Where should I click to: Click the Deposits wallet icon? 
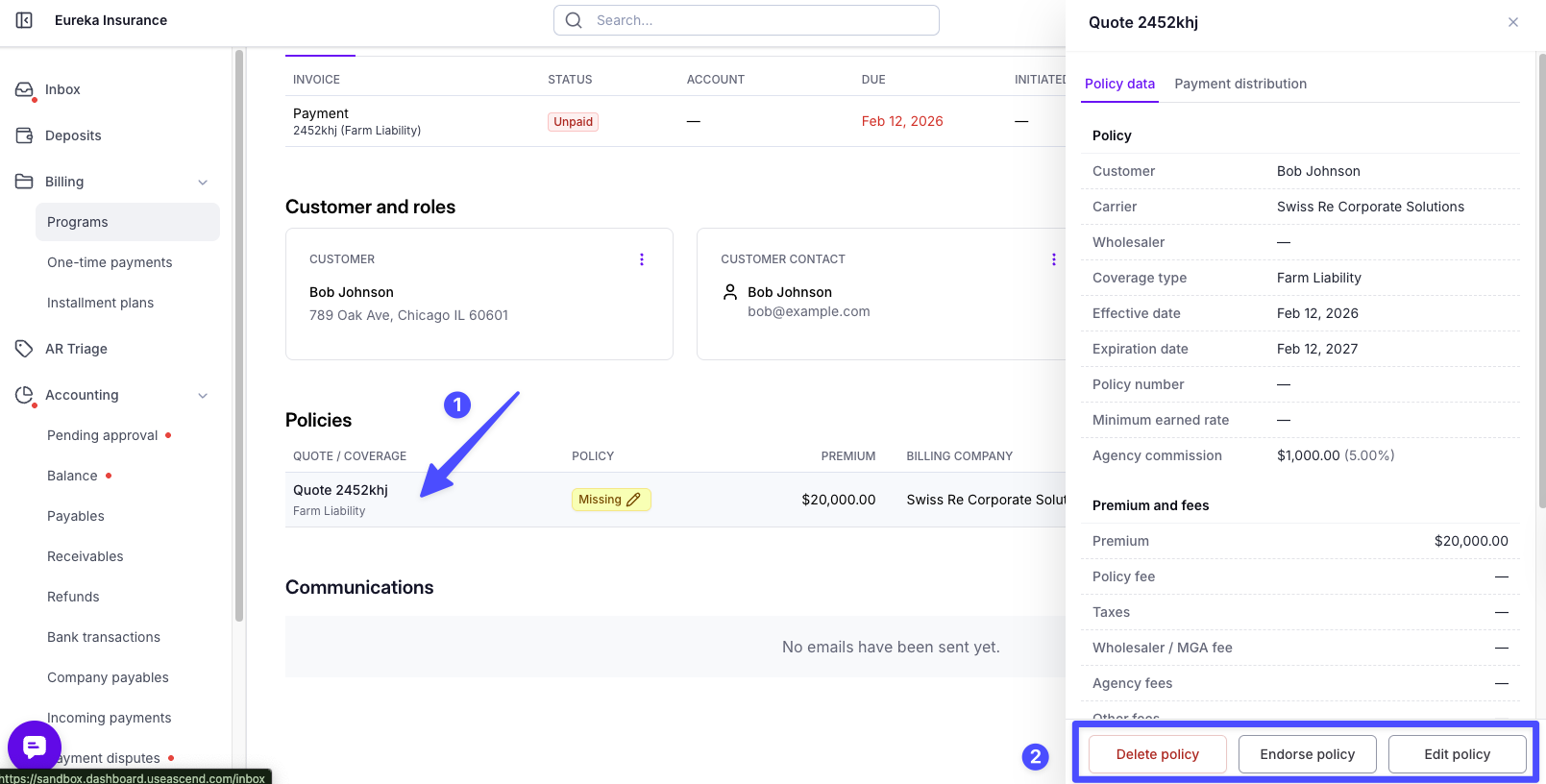pyautogui.click(x=24, y=135)
